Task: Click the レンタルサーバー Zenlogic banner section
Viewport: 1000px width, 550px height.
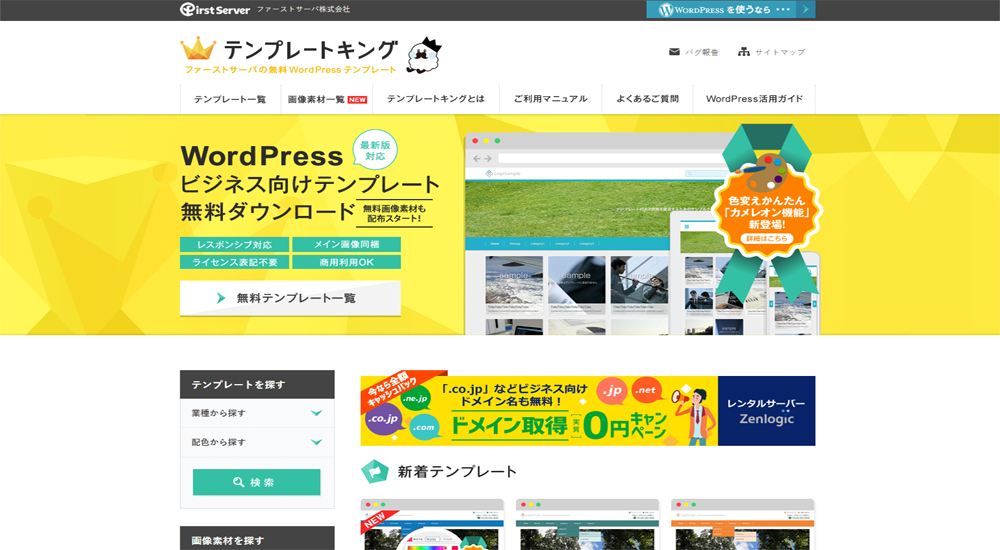Action: coord(767,411)
